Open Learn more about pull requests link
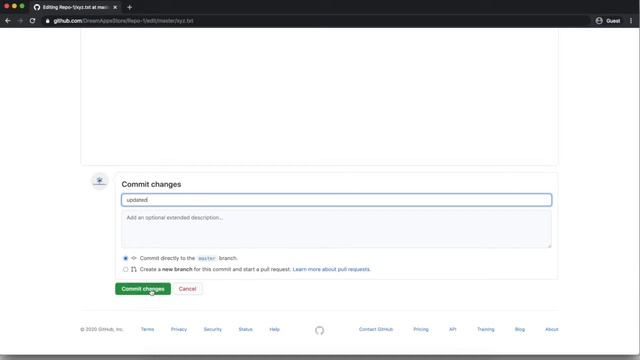The width and height of the screenshot is (640, 360). 331,269
